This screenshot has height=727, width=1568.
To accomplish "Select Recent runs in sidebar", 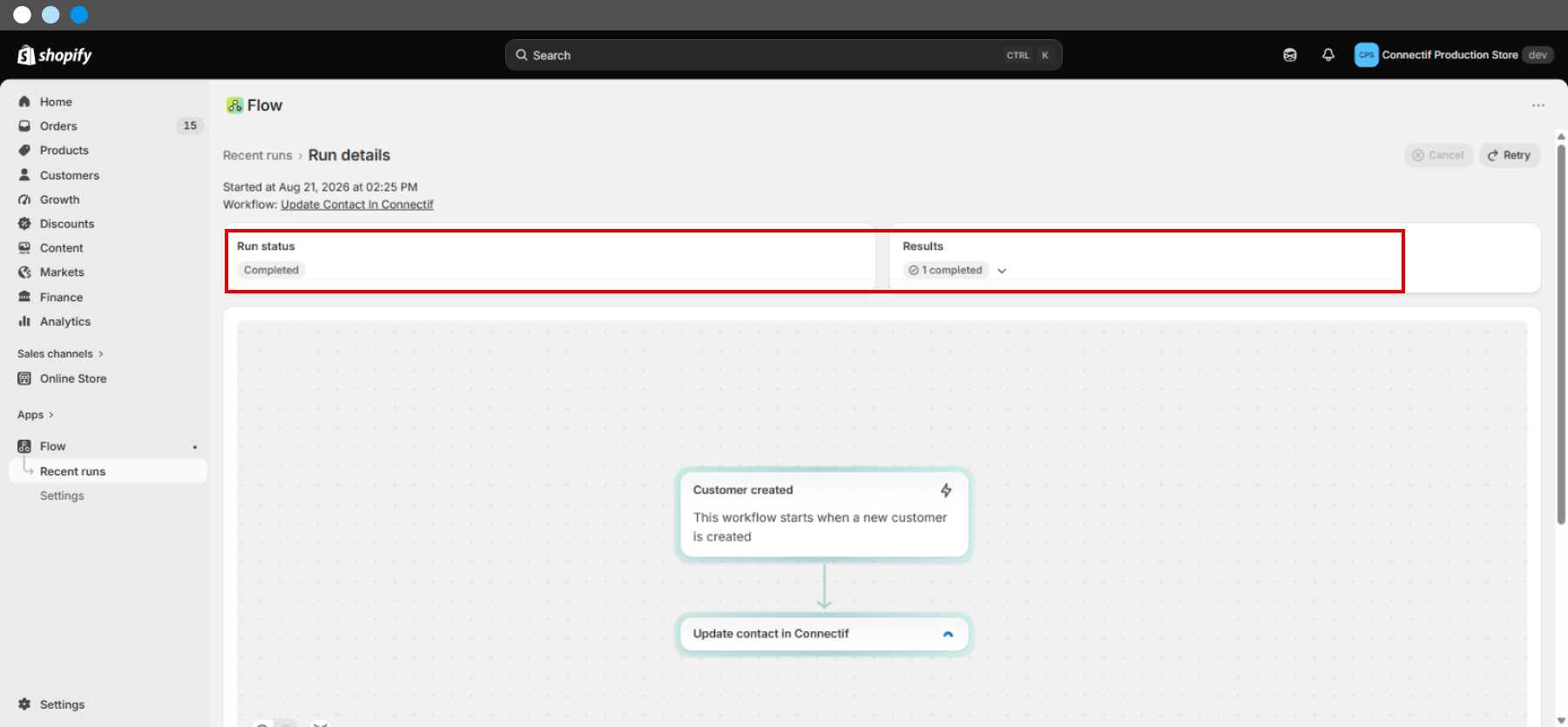I will [x=108, y=471].
